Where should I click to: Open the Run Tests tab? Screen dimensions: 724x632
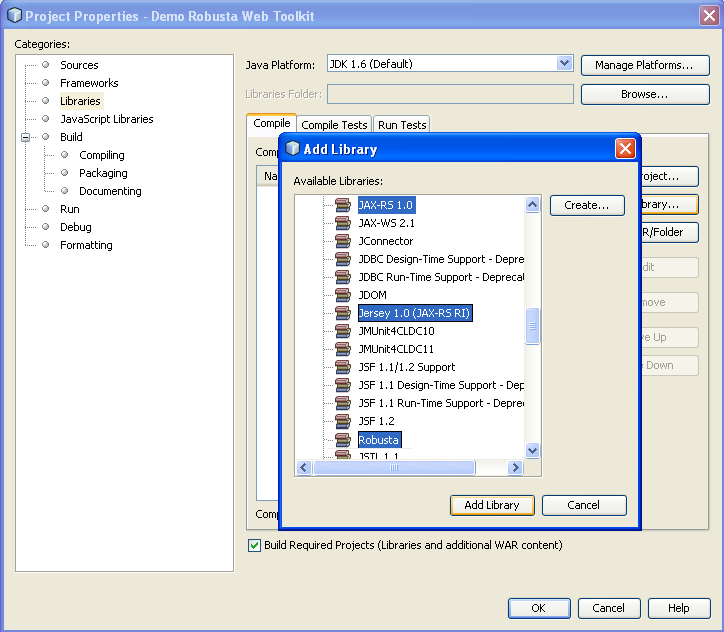pos(402,125)
